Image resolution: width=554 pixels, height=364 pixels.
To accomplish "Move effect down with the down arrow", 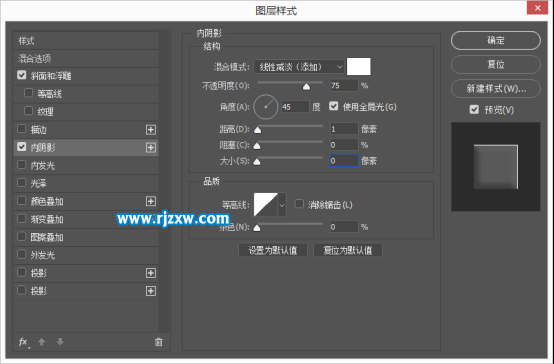I will tap(60, 342).
